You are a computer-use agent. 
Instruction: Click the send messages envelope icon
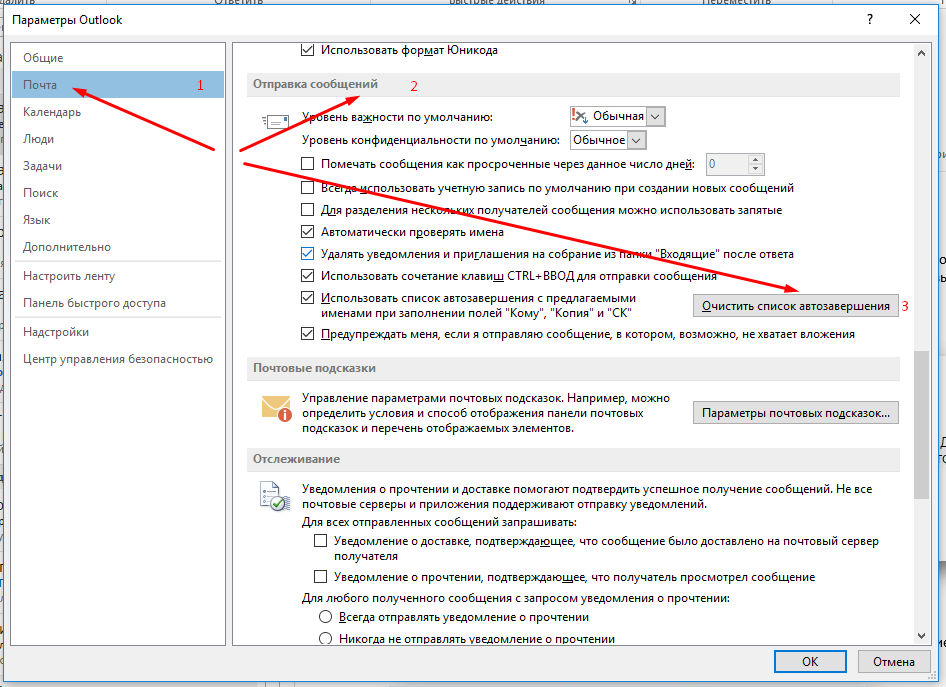[x=276, y=121]
